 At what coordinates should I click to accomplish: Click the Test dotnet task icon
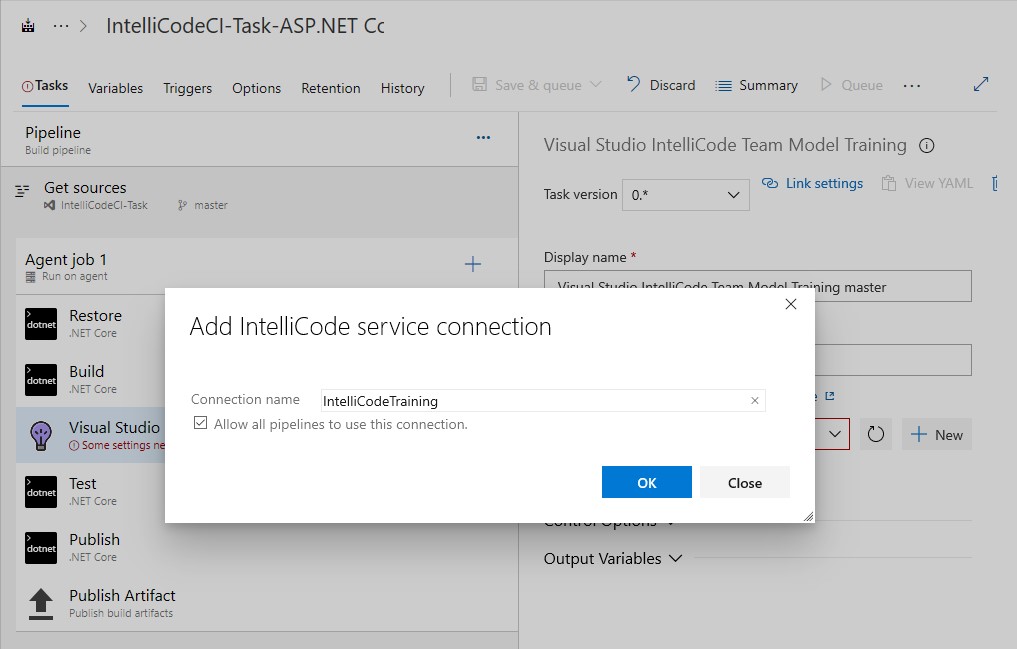pos(41,492)
